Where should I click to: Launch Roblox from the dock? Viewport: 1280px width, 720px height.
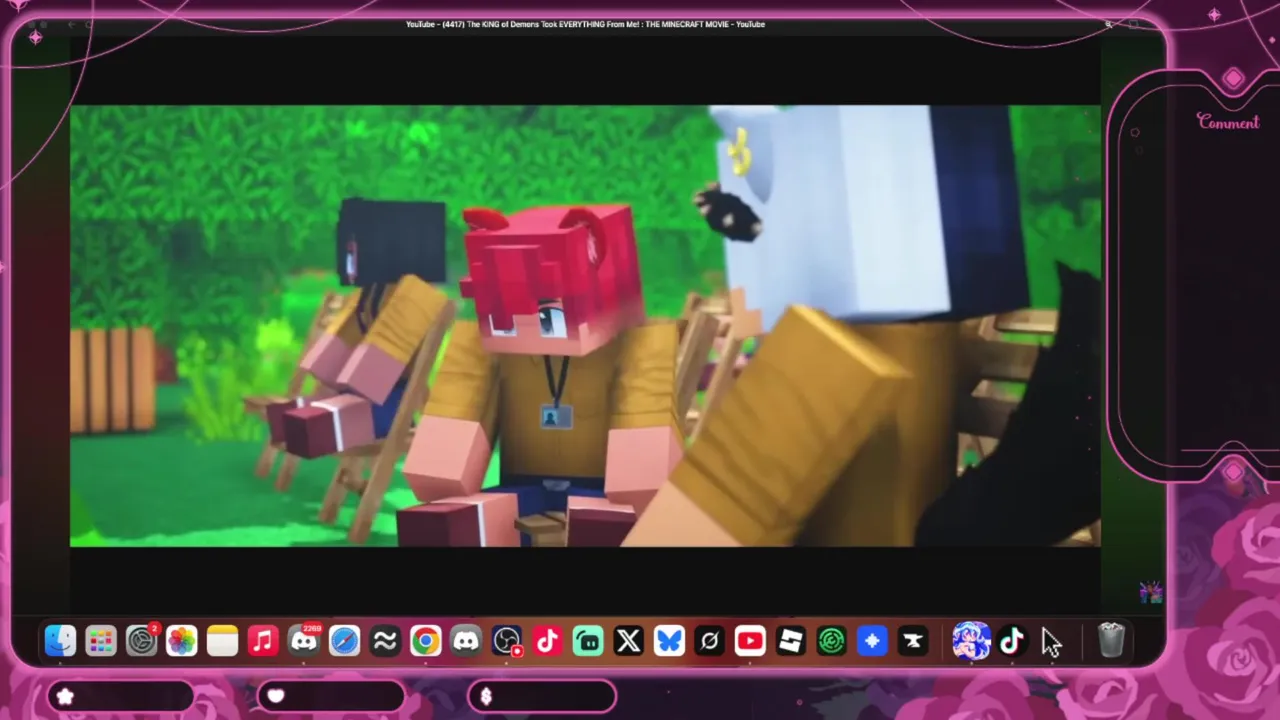(x=791, y=641)
